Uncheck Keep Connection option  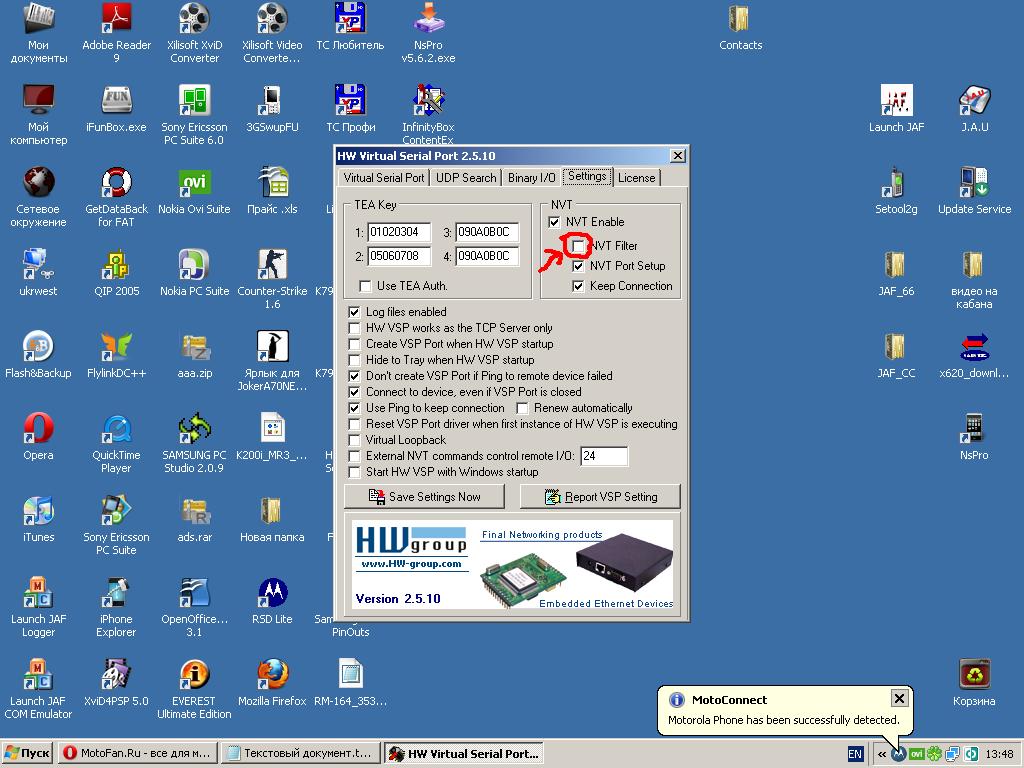tap(578, 286)
